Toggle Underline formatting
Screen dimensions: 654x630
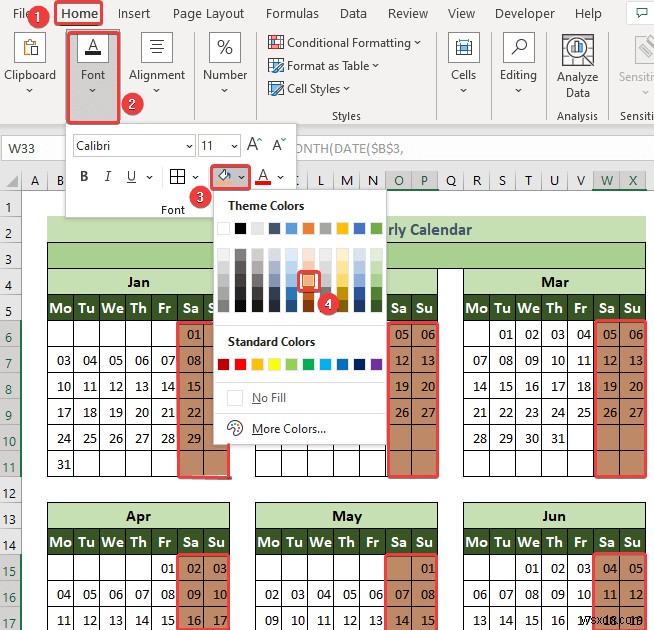(x=131, y=177)
